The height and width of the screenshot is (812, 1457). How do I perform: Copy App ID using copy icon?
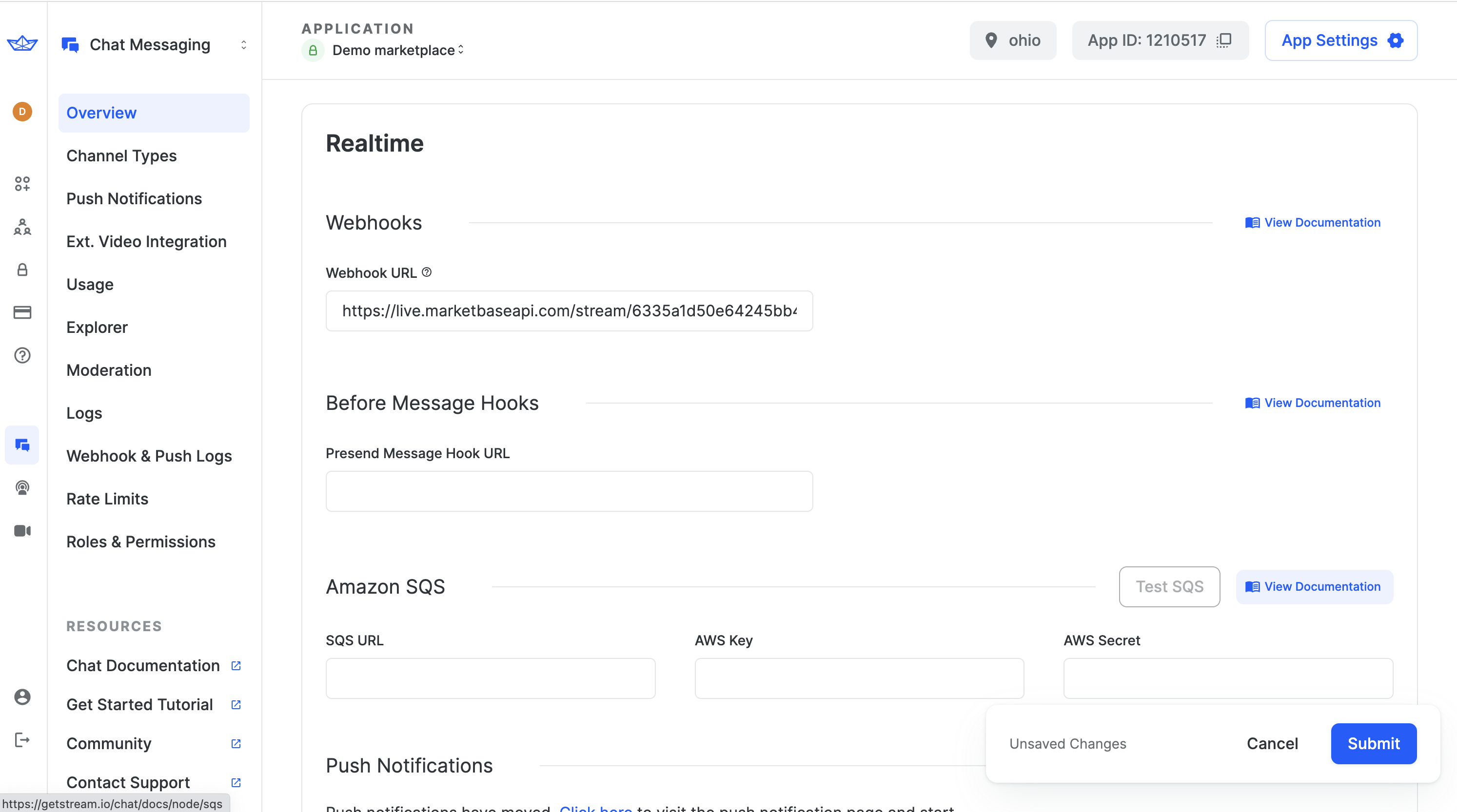(x=1224, y=40)
